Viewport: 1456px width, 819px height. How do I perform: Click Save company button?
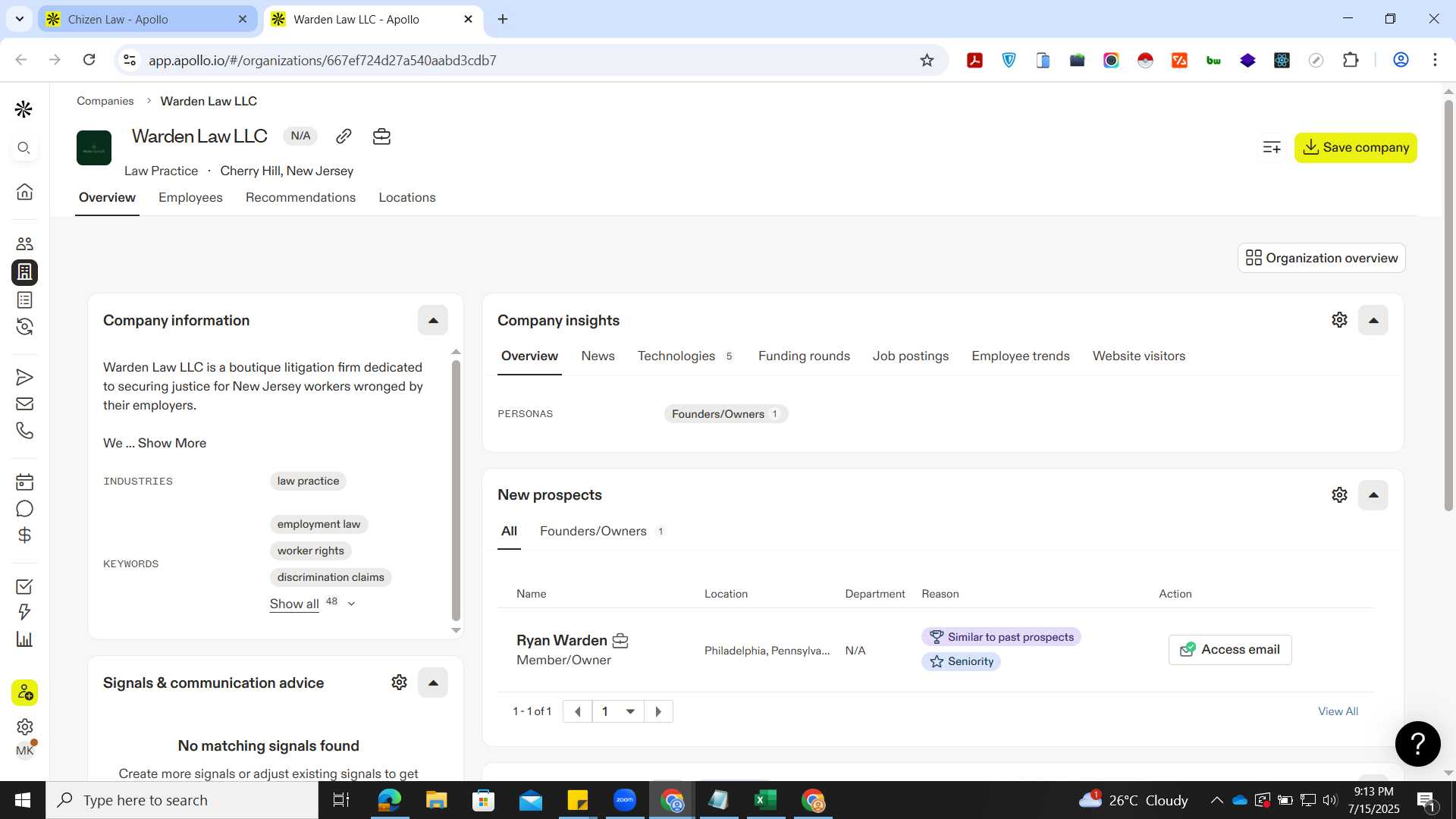1355,147
